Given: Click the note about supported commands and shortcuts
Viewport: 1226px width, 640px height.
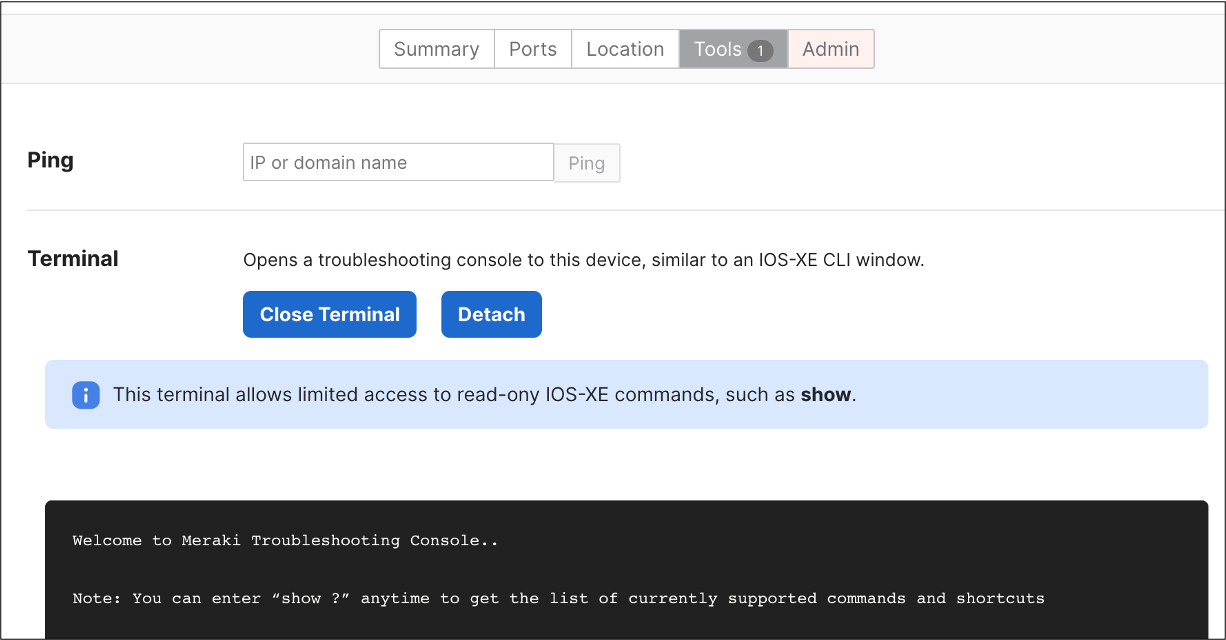Looking at the screenshot, I should pyautogui.click(x=558, y=598).
